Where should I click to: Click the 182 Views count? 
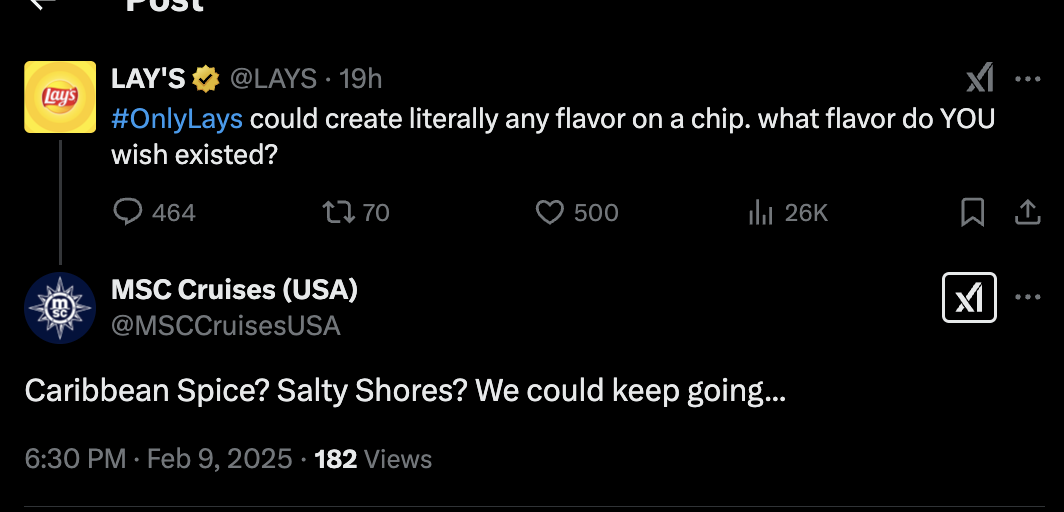[x=373, y=459]
